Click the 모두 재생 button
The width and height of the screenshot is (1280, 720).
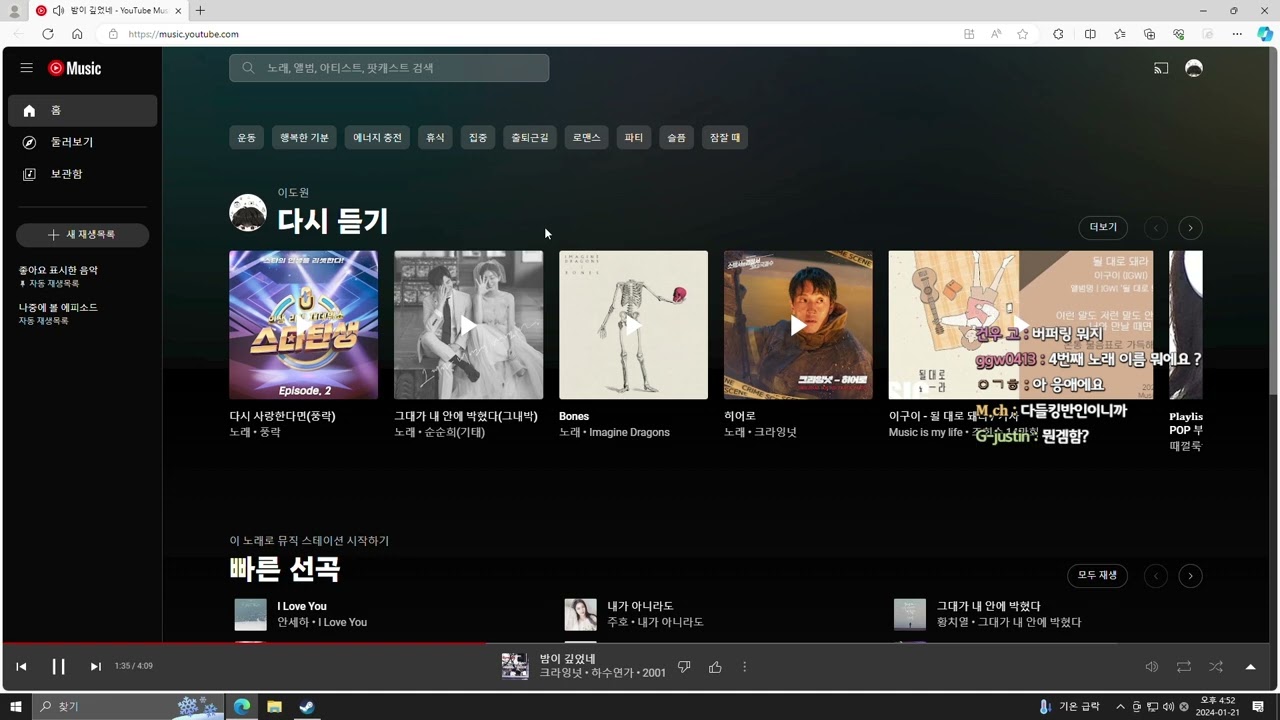tap(1097, 576)
